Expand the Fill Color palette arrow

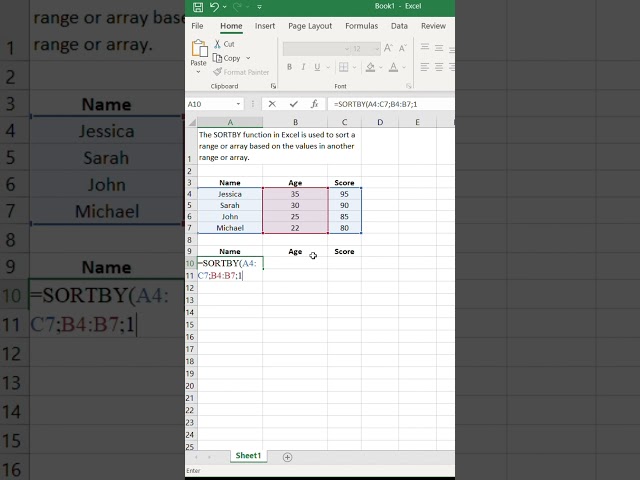[x=381, y=67]
